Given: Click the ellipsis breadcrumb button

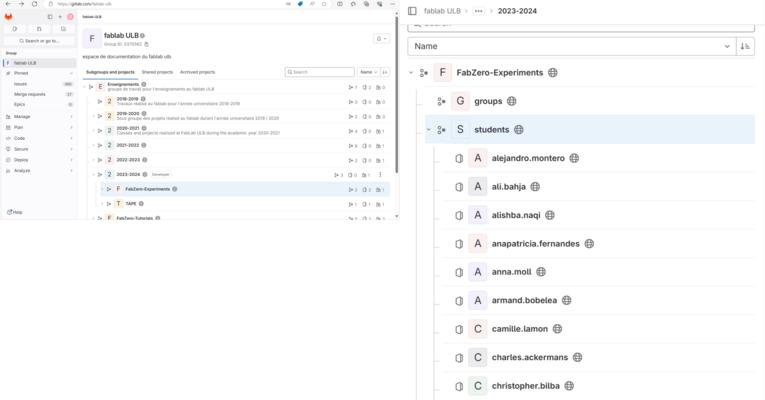Looking at the screenshot, I should [479, 11].
